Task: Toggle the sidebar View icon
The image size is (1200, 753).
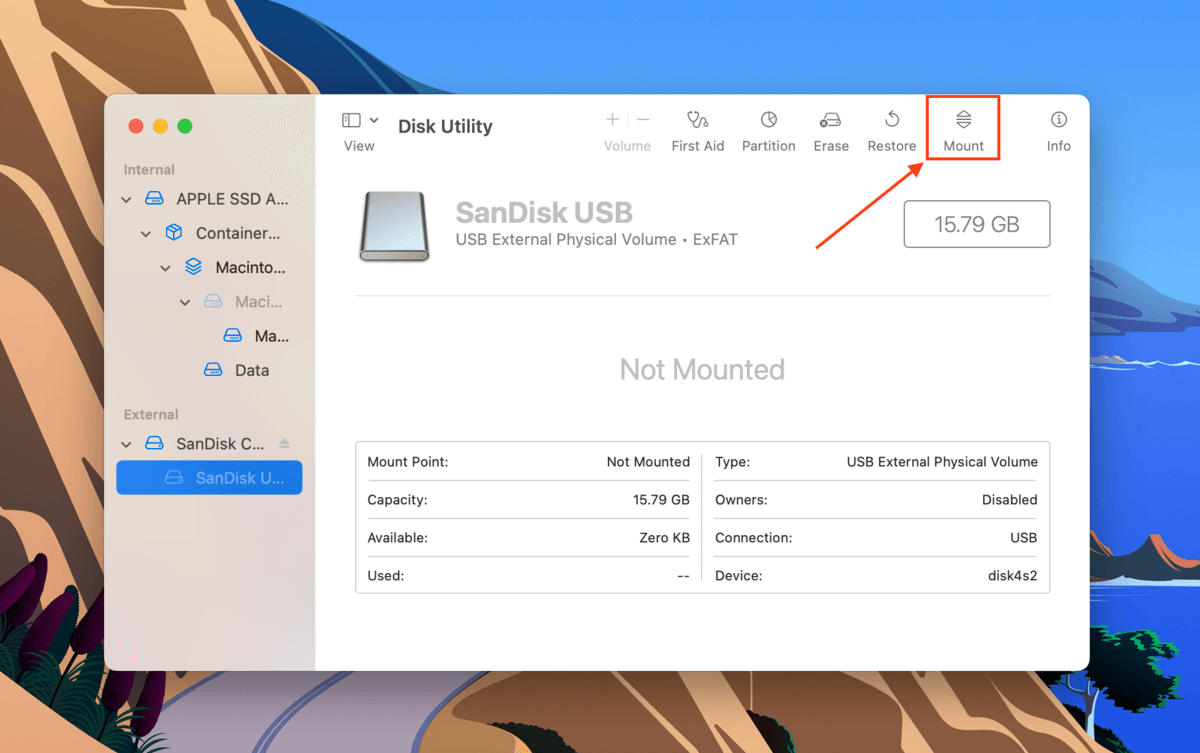Action: pyautogui.click(x=351, y=120)
